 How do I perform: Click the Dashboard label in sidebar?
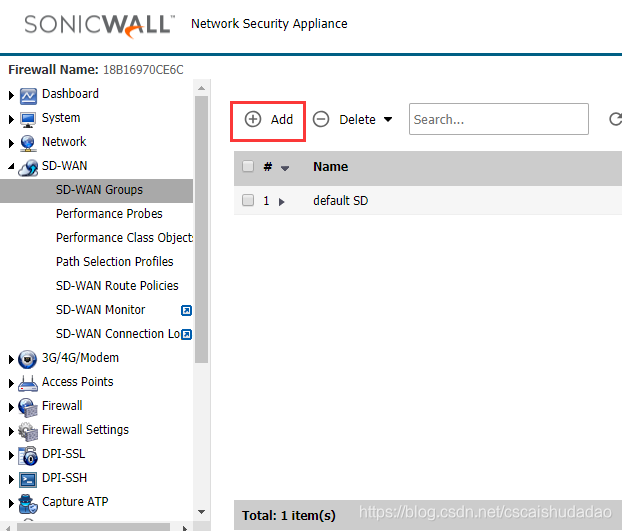[x=70, y=94]
